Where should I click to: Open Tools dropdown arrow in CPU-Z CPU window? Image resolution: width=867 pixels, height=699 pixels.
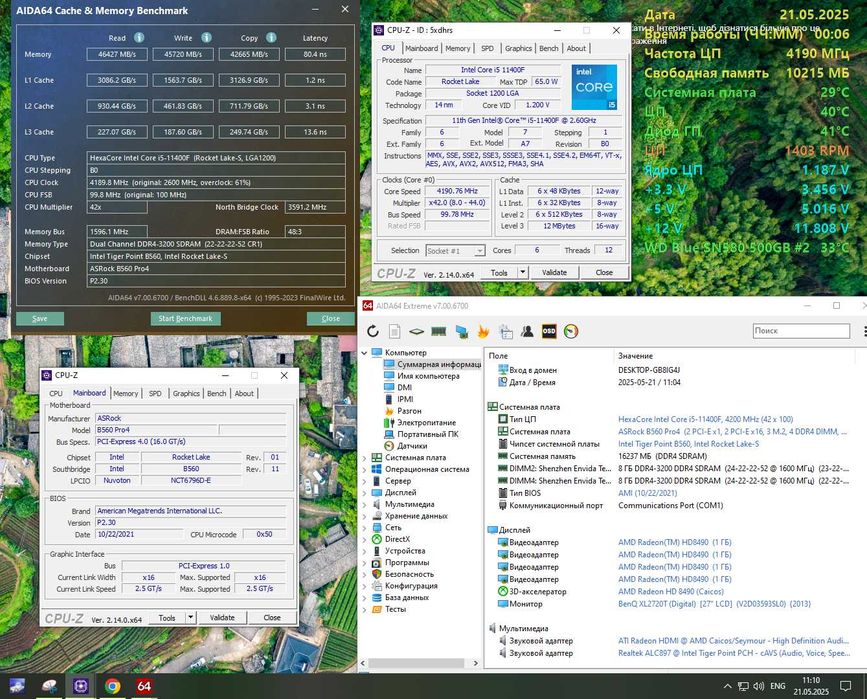523,272
